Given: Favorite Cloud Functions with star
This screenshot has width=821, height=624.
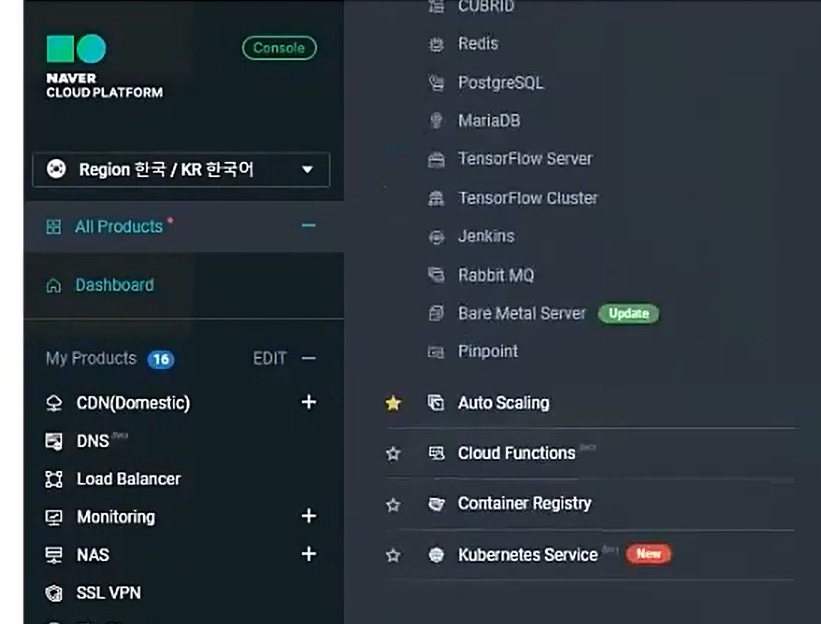Looking at the screenshot, I should pyautogui.click(x=393, y=453).
